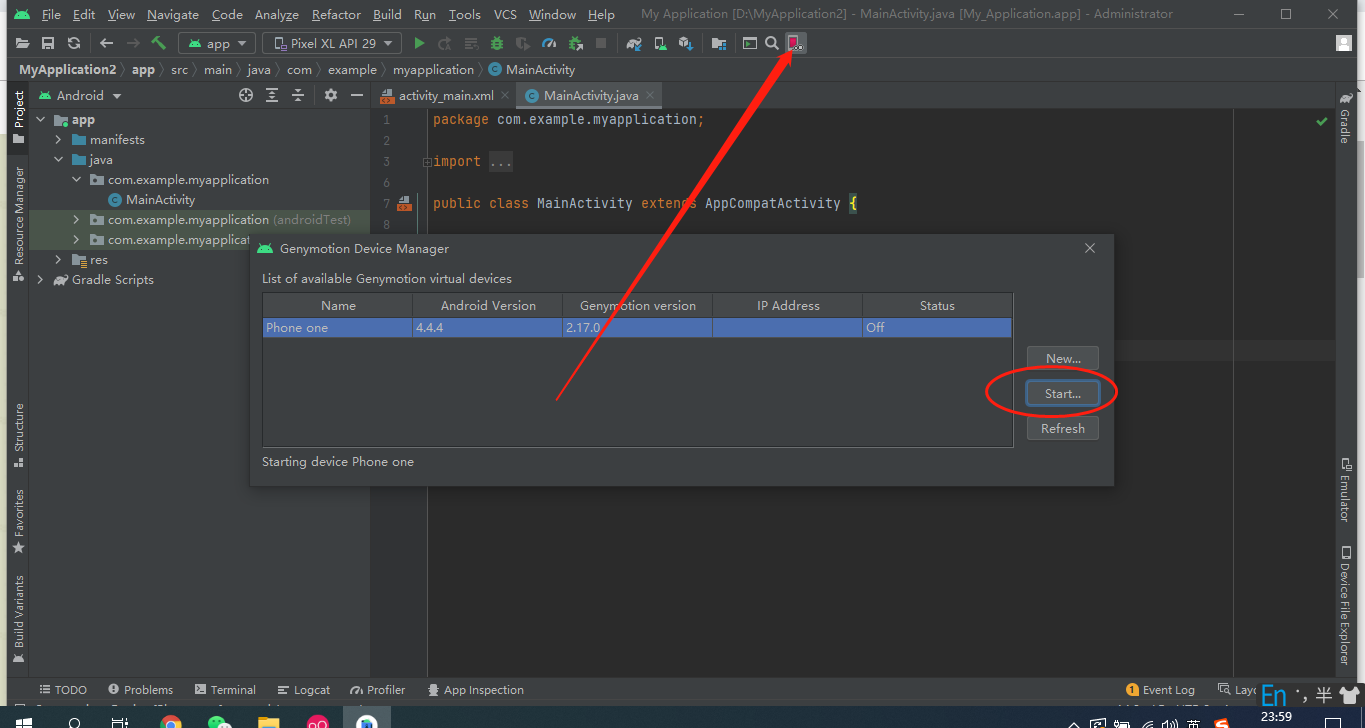
Task: Open the Genymotion Device Manager toolbar icon
Action: 795,43
